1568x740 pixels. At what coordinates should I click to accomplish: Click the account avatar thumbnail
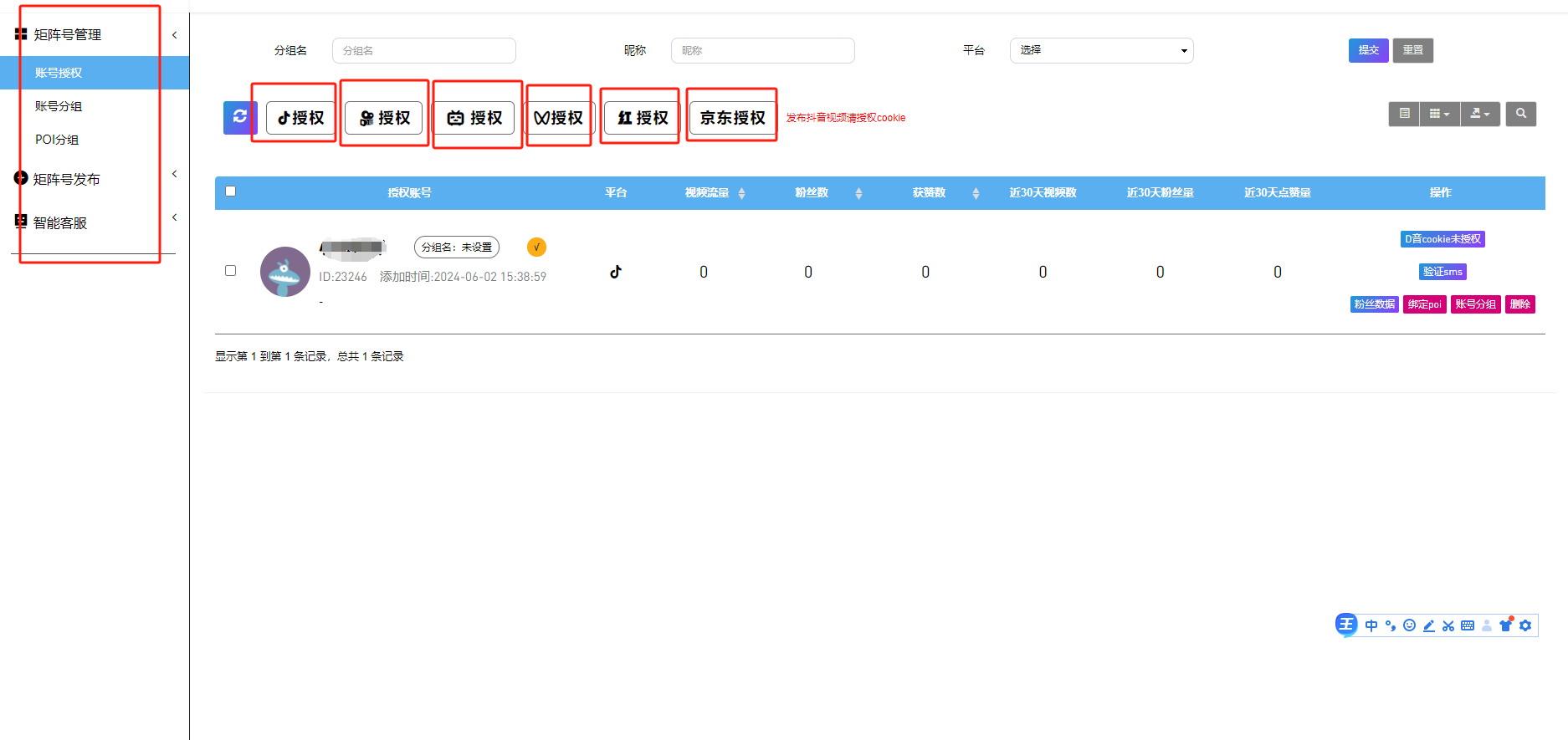285,272
